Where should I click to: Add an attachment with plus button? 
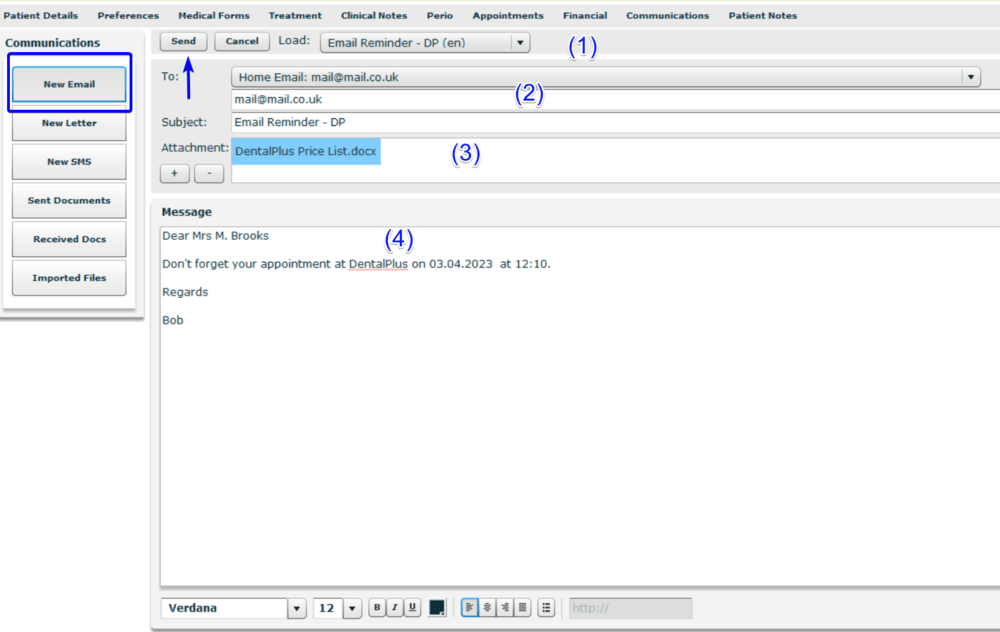click(x=174, y=173)
